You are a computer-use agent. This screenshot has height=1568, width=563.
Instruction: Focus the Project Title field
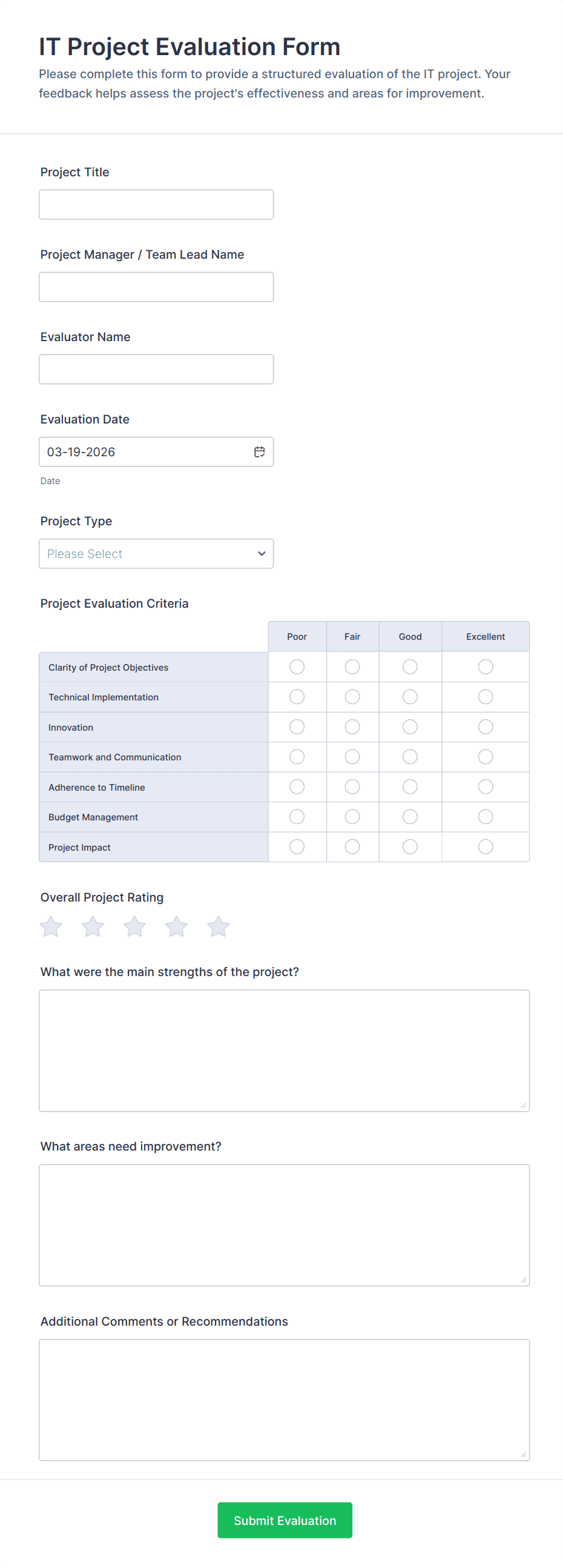(x=156, y=205)
